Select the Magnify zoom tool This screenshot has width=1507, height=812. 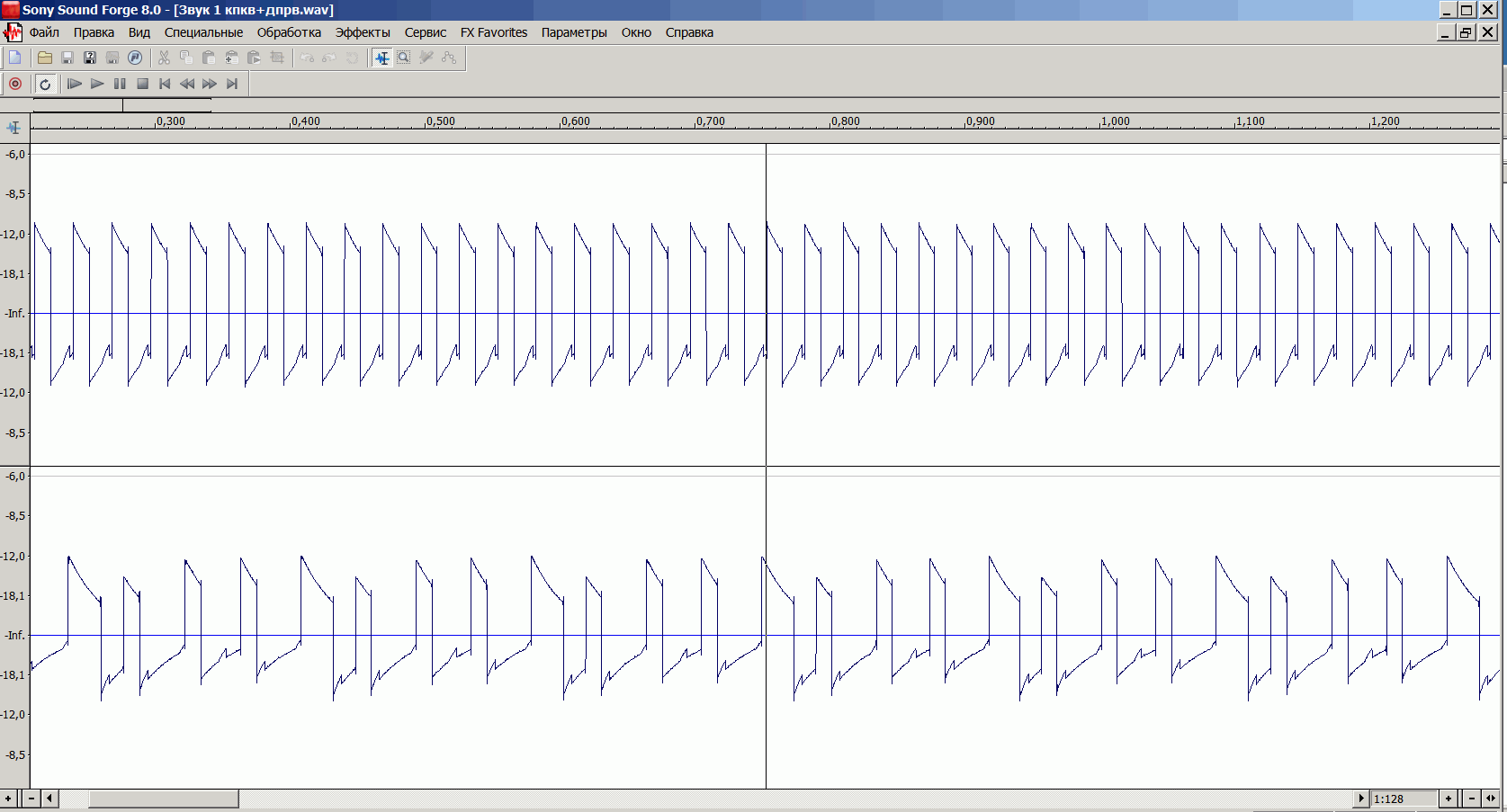coord(404,58)
